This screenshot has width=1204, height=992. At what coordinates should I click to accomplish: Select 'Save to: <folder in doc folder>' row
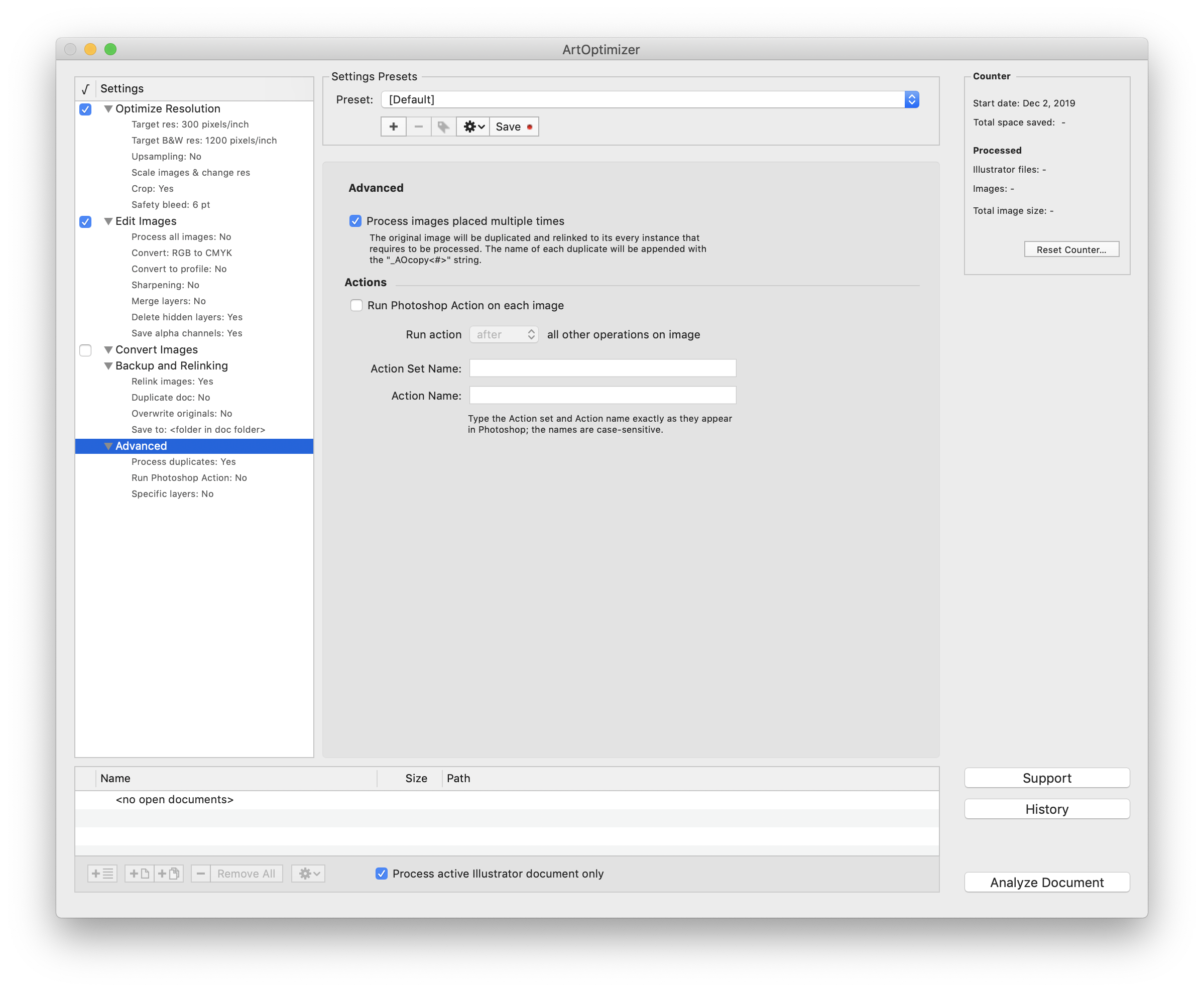pyautogui.click(x=194, y=430)
